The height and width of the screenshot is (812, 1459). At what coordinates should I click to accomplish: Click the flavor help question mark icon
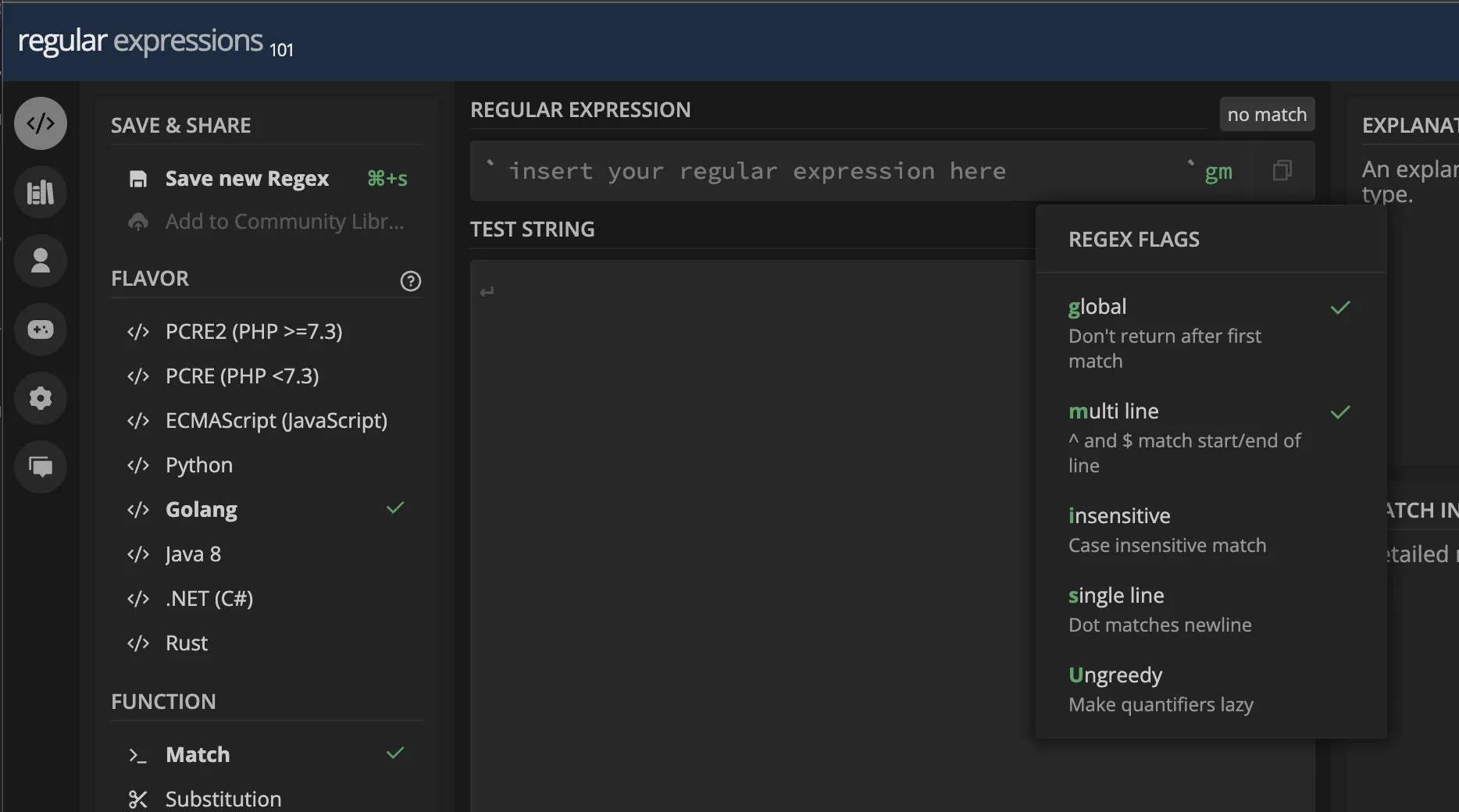tap(411, 281)
